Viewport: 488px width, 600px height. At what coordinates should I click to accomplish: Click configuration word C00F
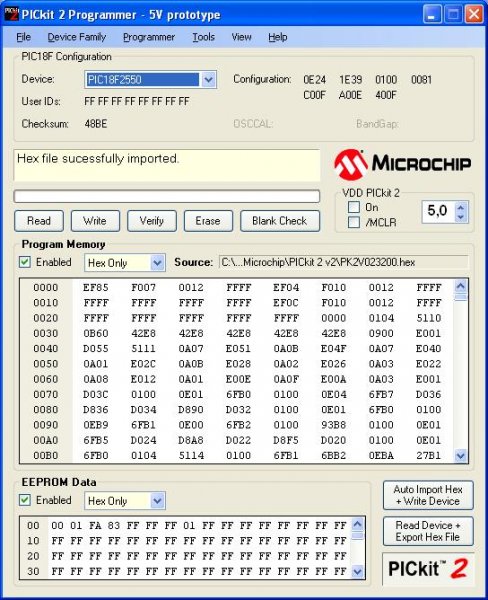[x=314, y=95]
